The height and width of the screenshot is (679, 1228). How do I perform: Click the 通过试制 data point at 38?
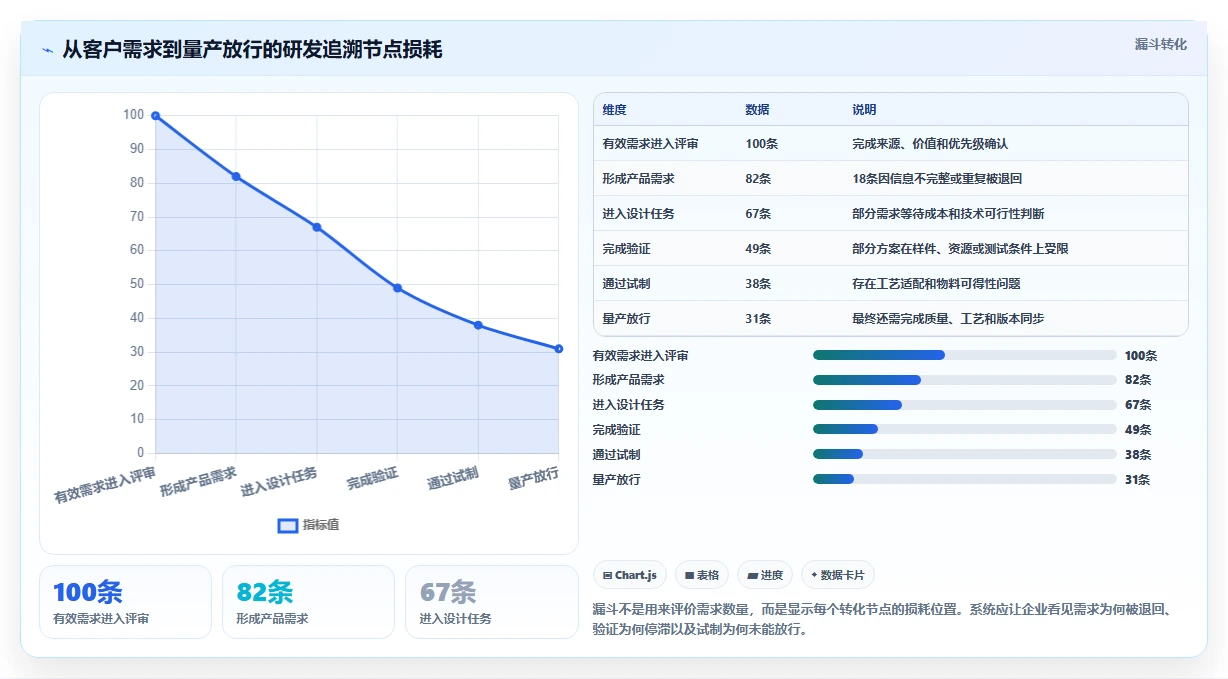point(478,325)
